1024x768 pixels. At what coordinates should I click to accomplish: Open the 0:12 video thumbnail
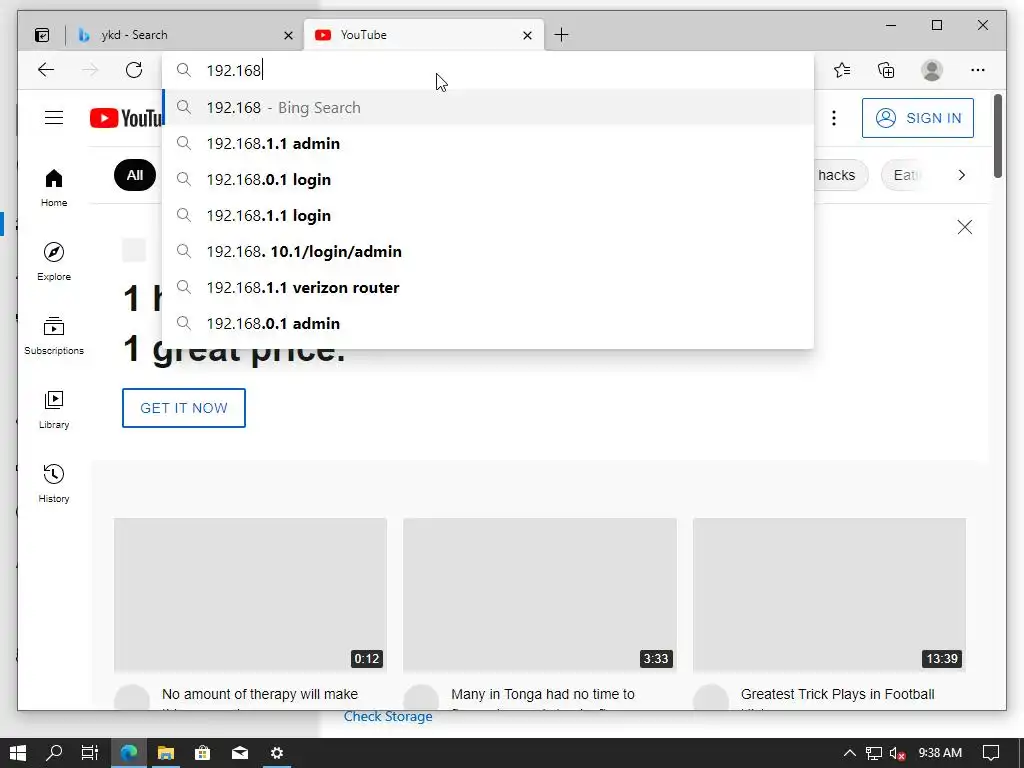[250, 595]
